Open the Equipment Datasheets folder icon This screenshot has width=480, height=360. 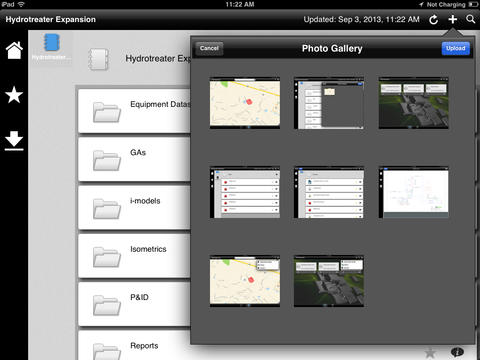106,112
